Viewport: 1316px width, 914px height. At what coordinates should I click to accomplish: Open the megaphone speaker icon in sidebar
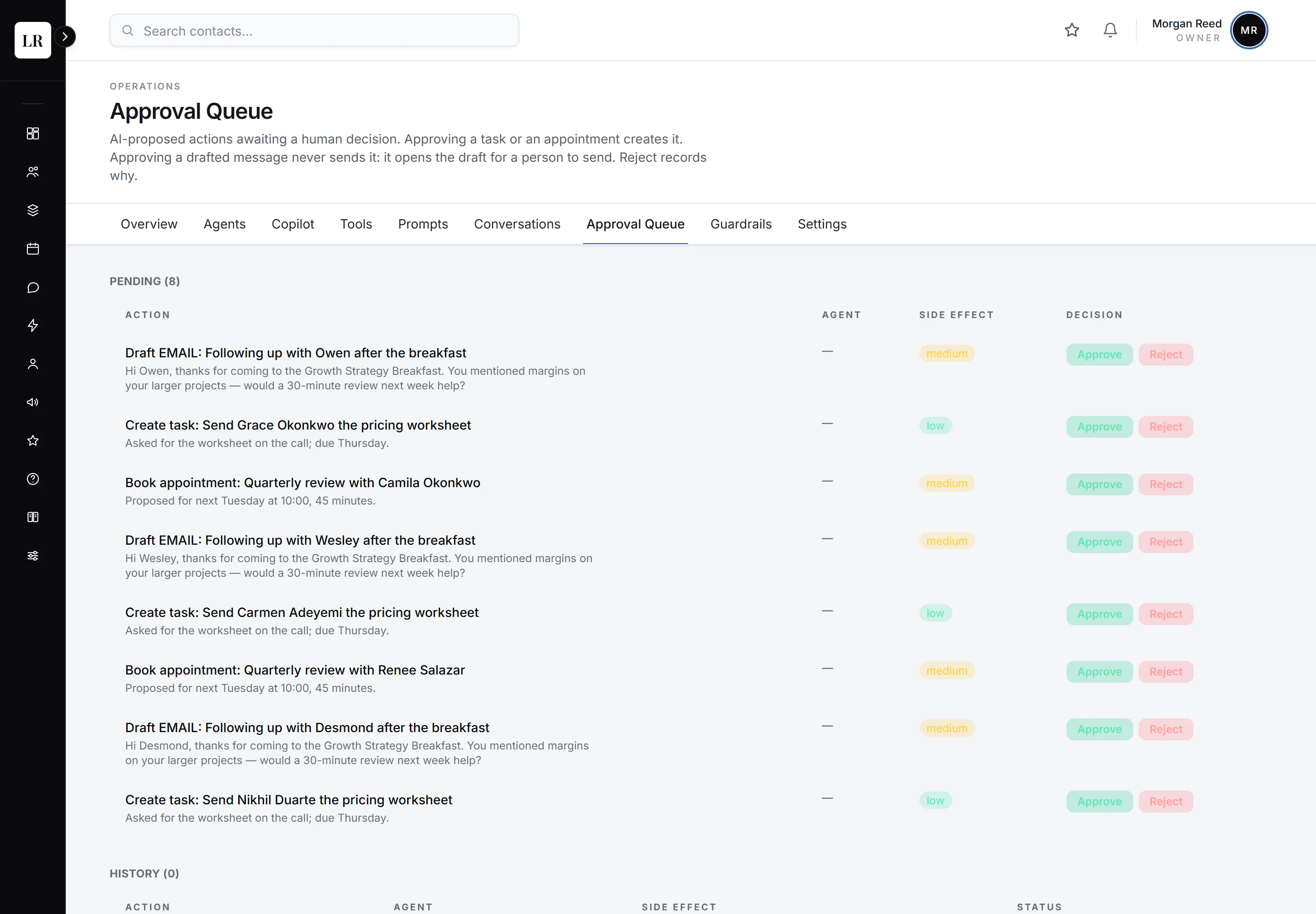(32, 402)
